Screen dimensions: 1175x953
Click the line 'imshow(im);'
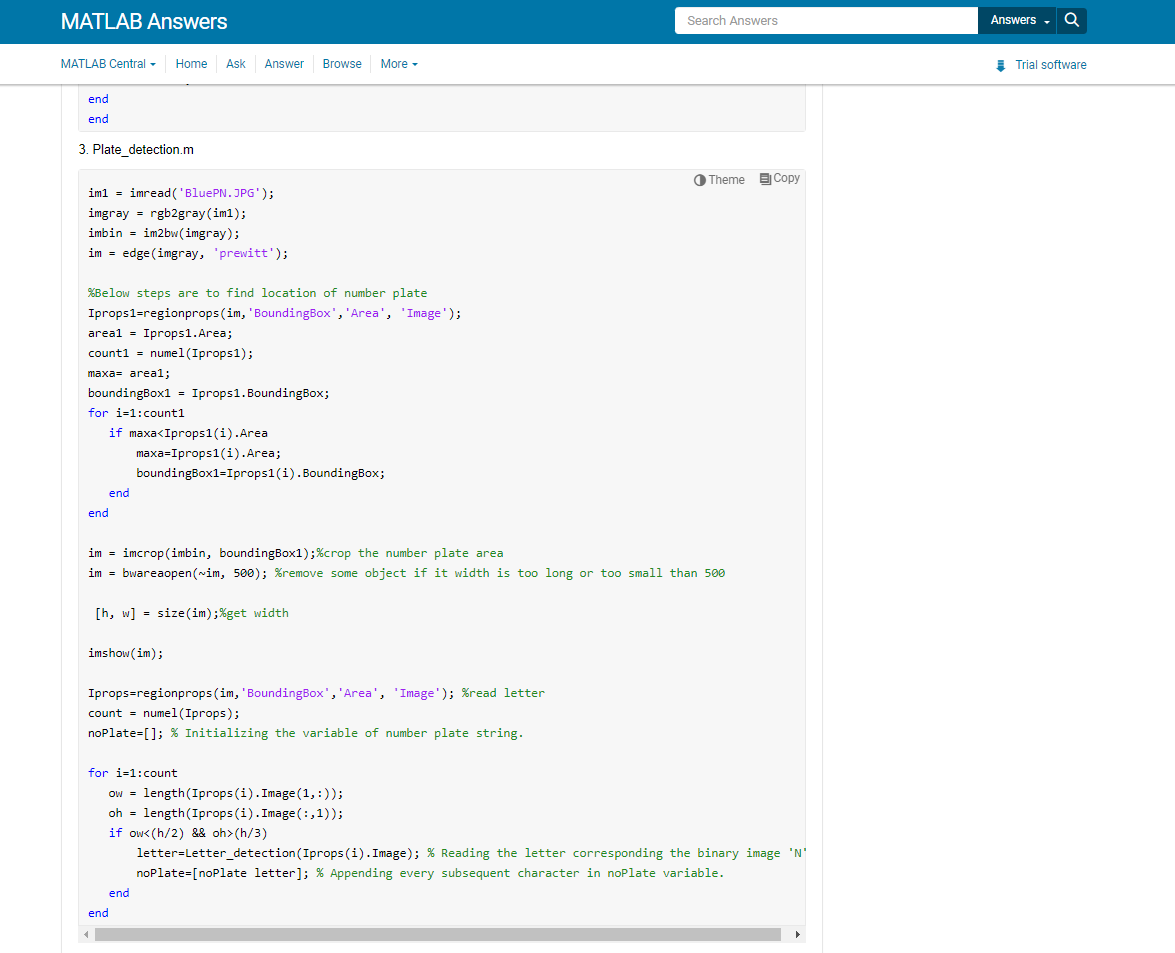125,653
